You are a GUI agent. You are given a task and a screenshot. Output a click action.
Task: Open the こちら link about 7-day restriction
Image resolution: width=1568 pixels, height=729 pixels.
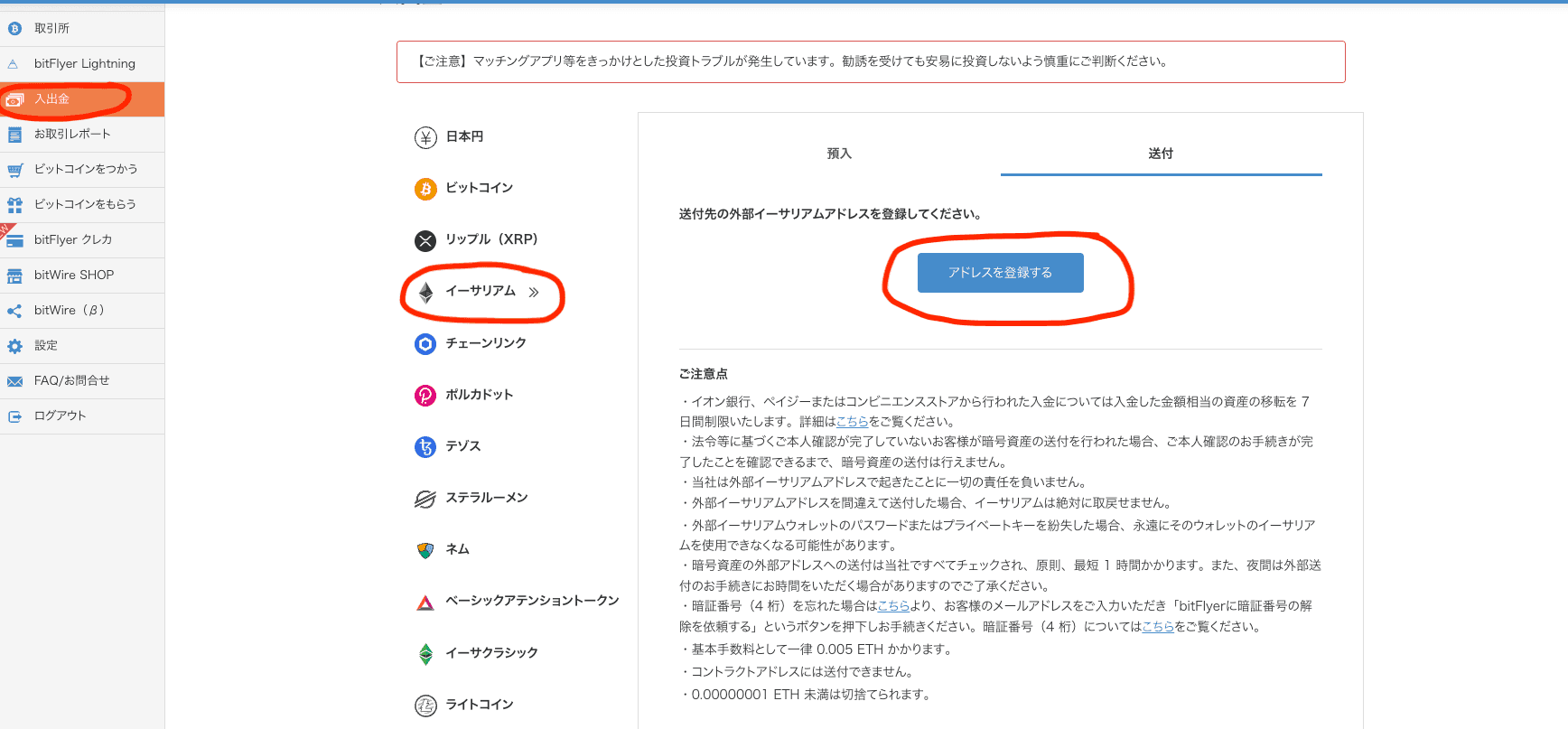852,422
